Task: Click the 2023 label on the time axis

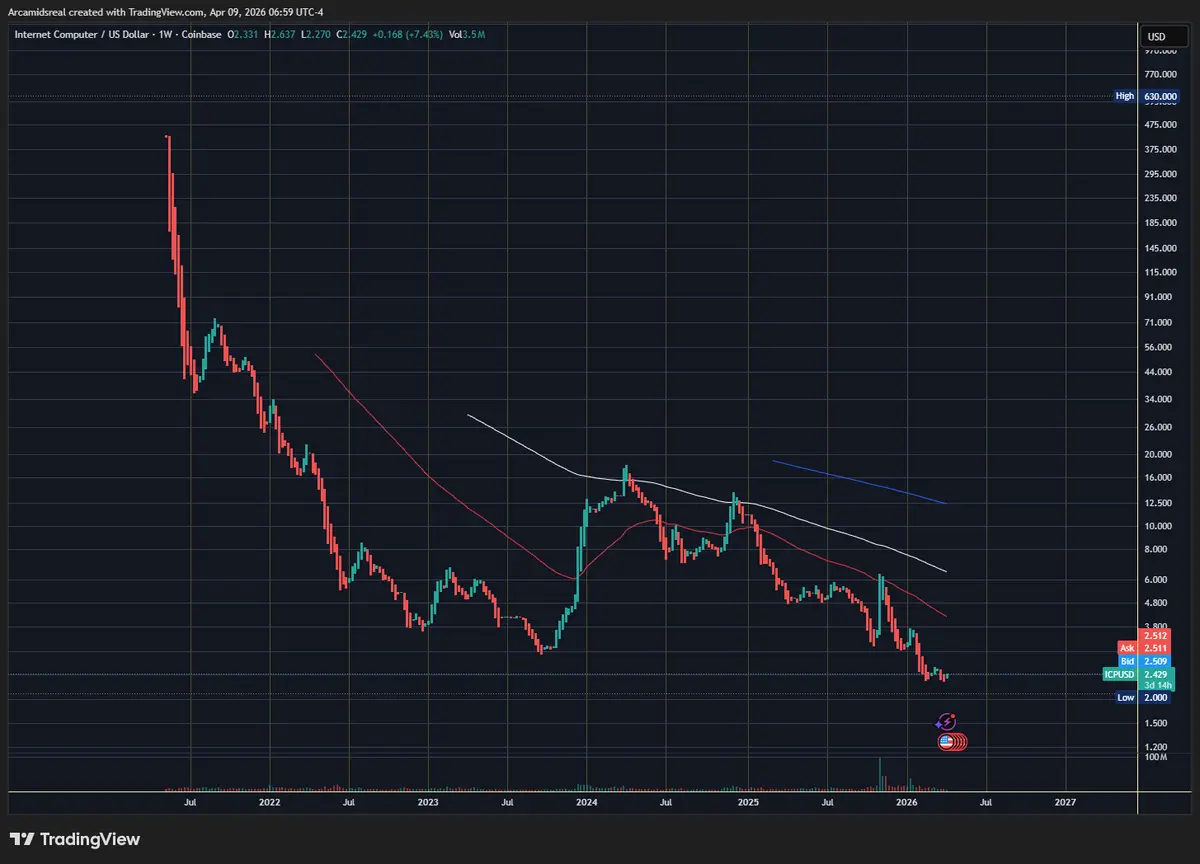Action: click(428, 802)
